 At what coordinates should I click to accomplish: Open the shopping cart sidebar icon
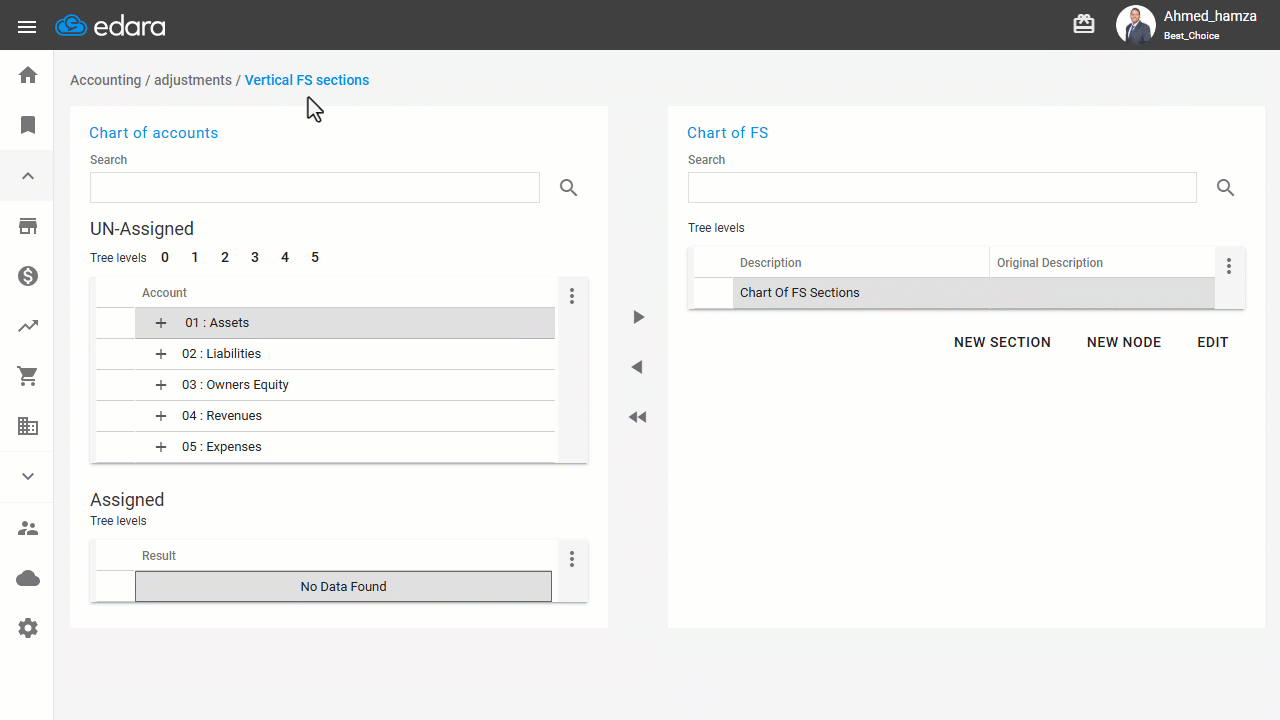(x=28, y=376)
